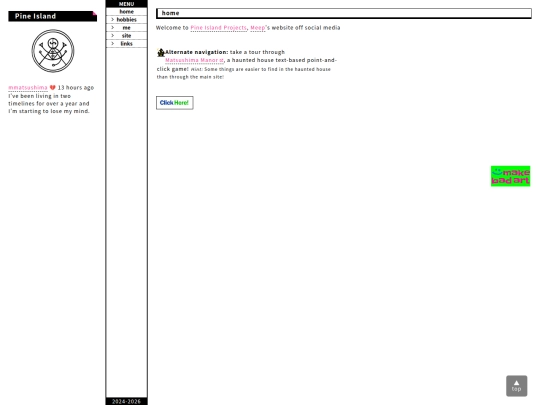Click the hint text about haunted house
Screen dimensions: 540x405
click(x=243, y=73)
